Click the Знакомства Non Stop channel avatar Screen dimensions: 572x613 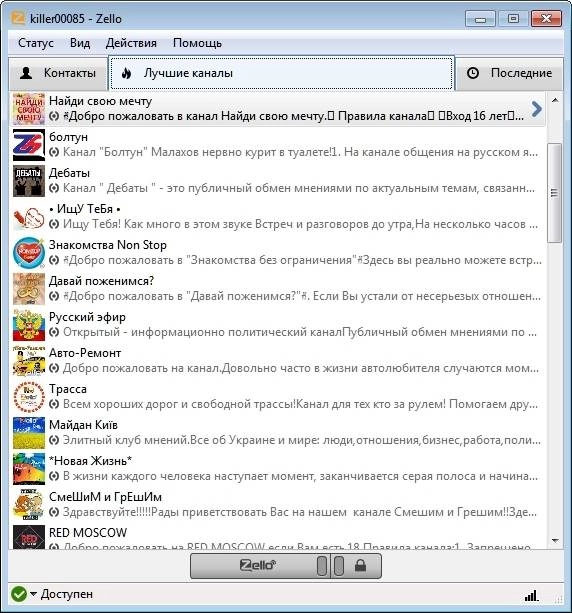pyautogui.click(x=29, y=253)
